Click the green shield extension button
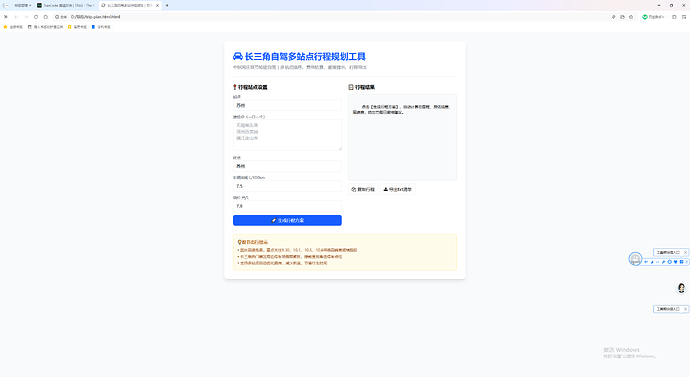690x377 pixels. pyautogui.click(x=653, y=17)
